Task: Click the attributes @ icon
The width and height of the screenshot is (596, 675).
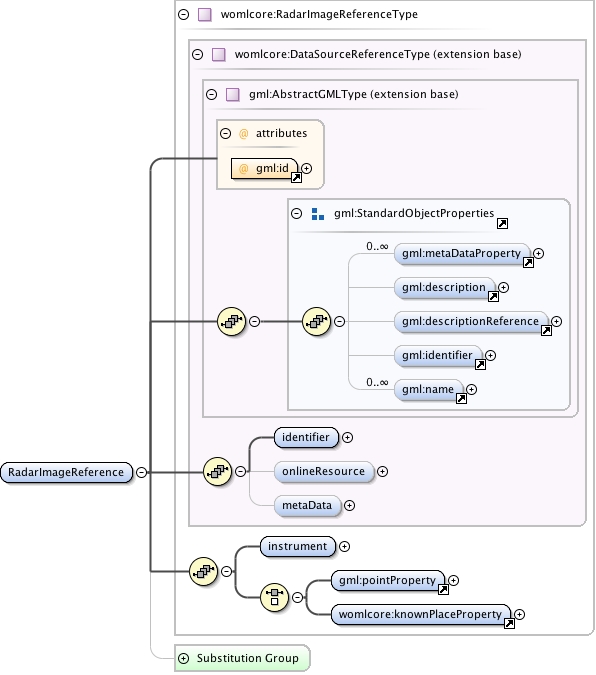Action: [x=243, y=134]
